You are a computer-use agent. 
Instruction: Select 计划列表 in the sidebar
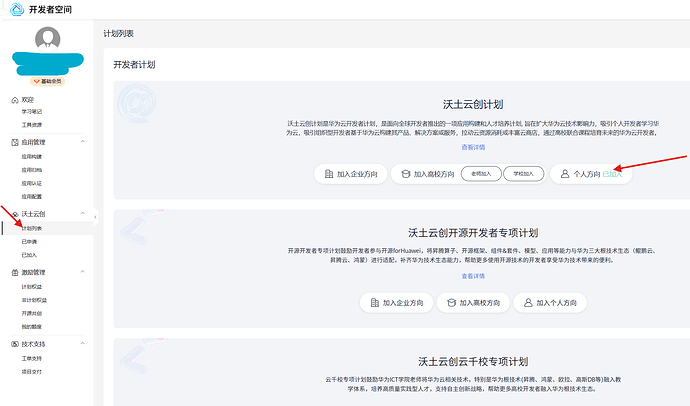(x=32, y=229)
